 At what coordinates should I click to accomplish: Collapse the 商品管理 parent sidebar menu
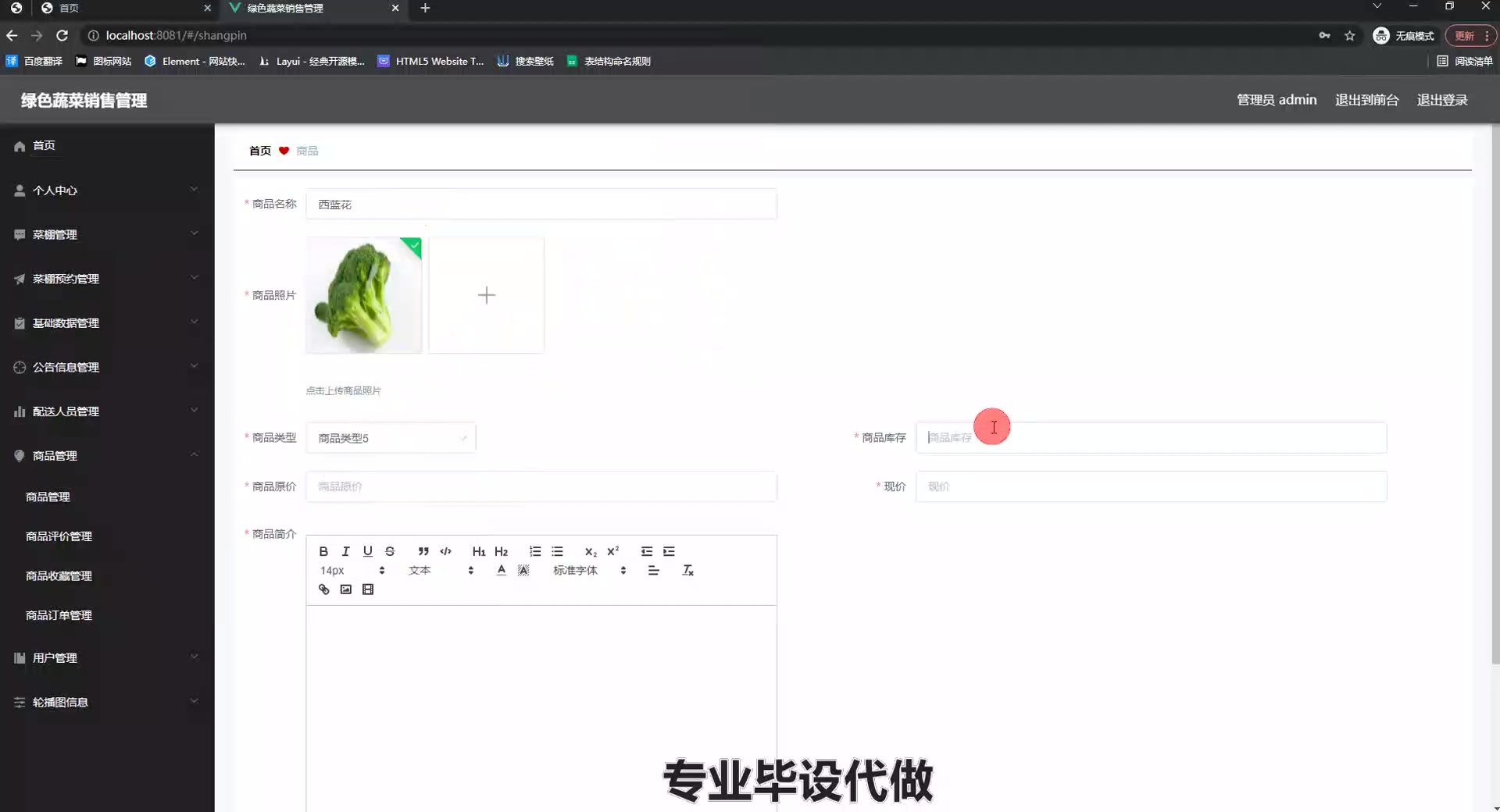[107, 455]
